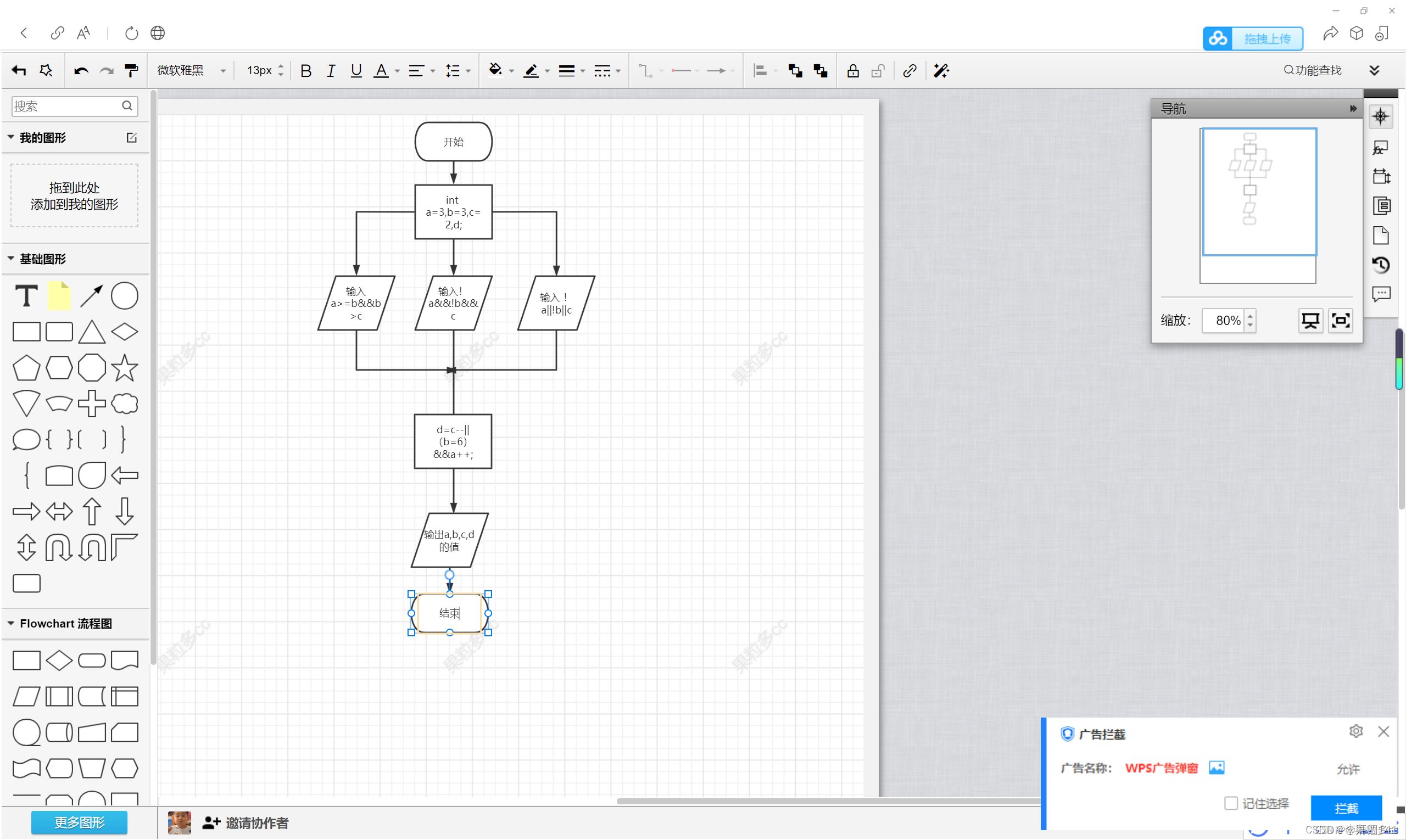
Task: Open the font family dropdown 微软雅黑
Action: tap(191, 70)
